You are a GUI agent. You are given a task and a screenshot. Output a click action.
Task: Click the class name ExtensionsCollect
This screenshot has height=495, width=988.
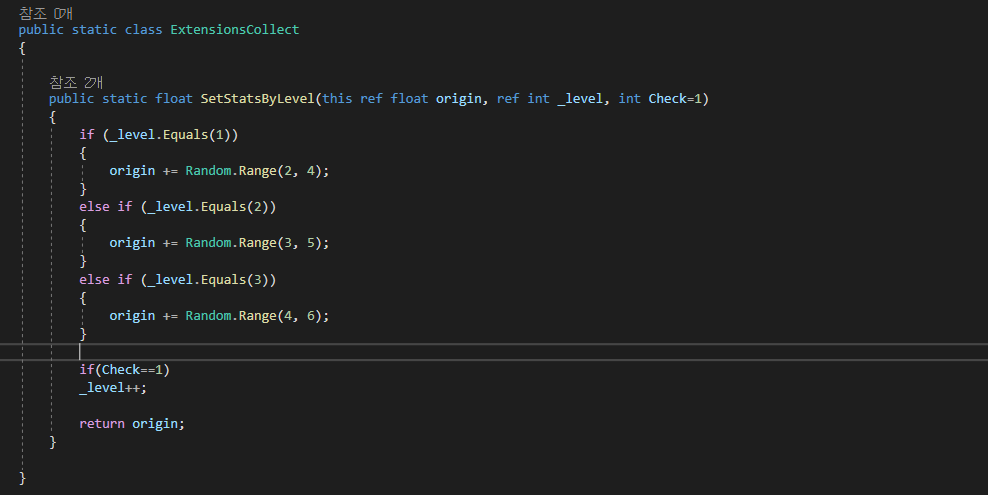tap(234, 30)
